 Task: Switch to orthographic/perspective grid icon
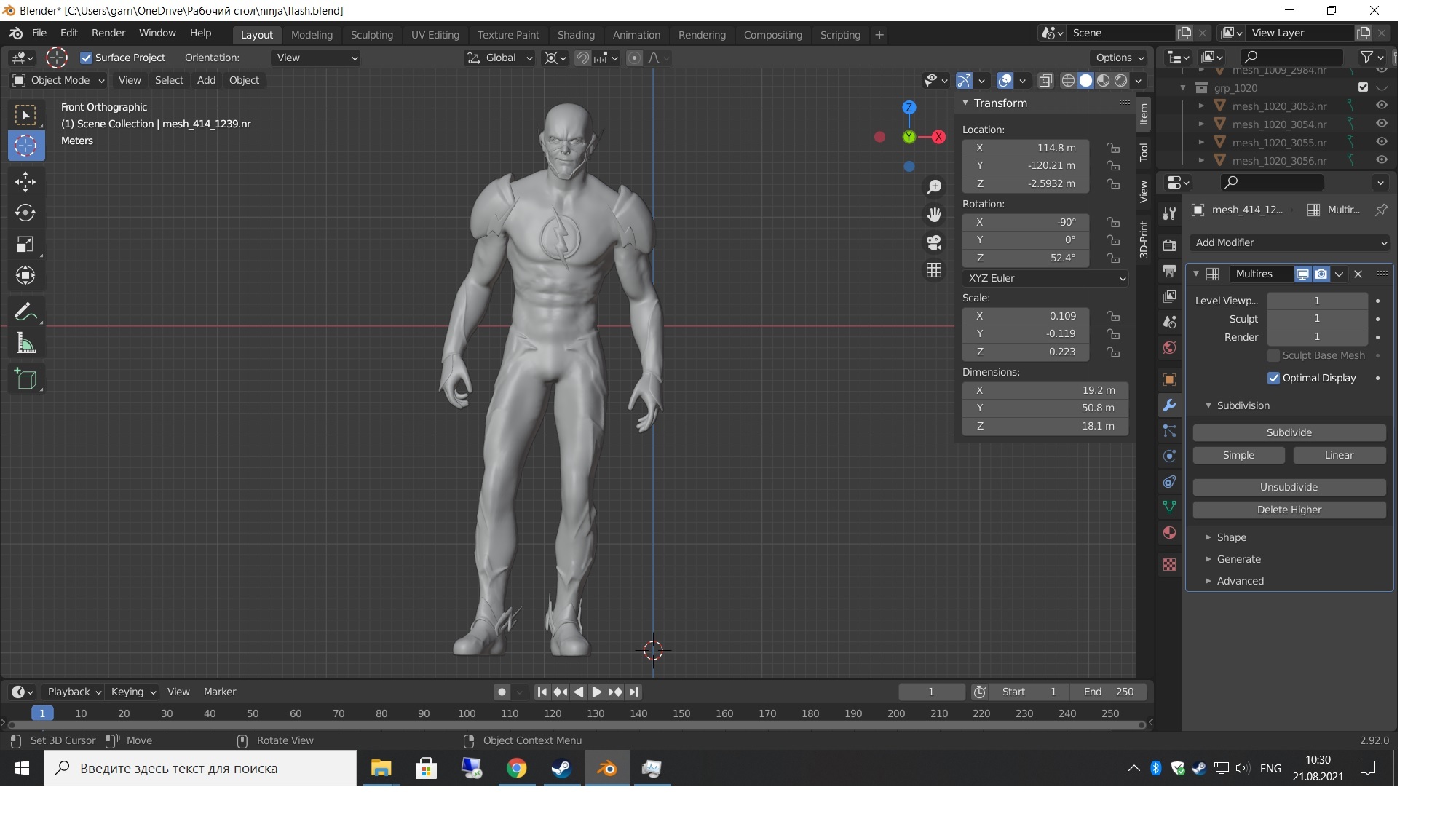click(934, 270)
